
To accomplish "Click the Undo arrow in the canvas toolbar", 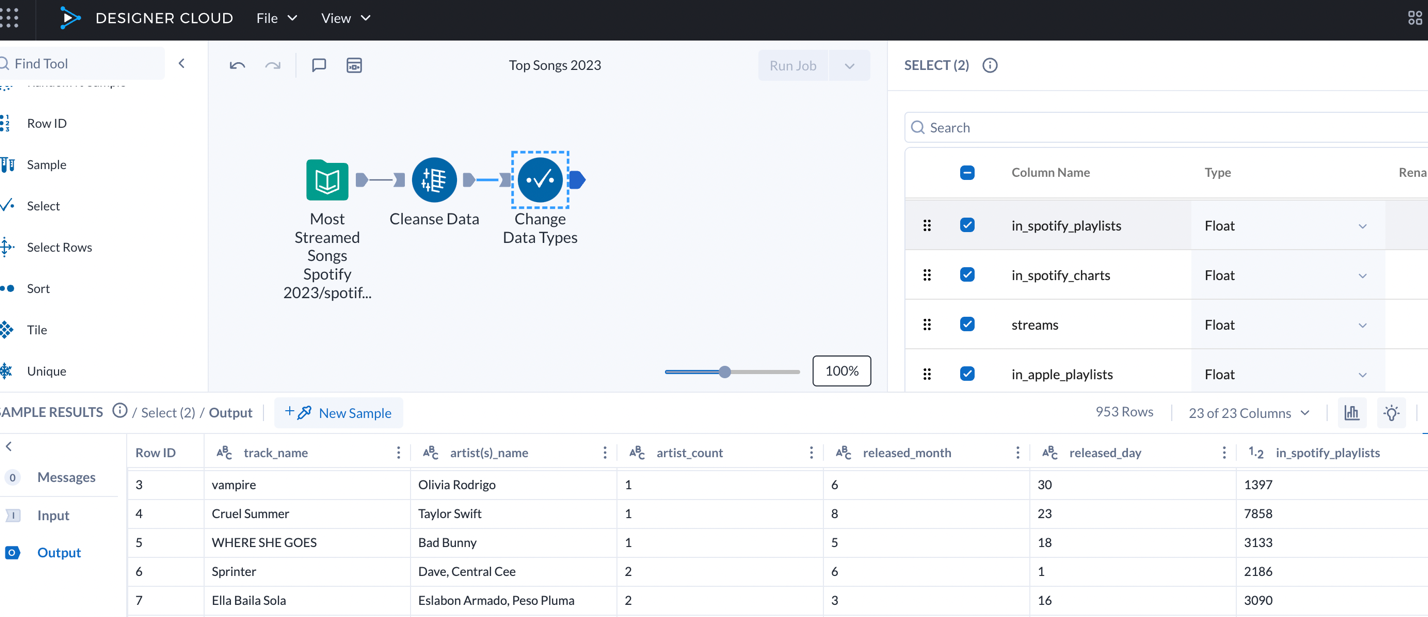I will pyautogui.click(x=237, y=64).
